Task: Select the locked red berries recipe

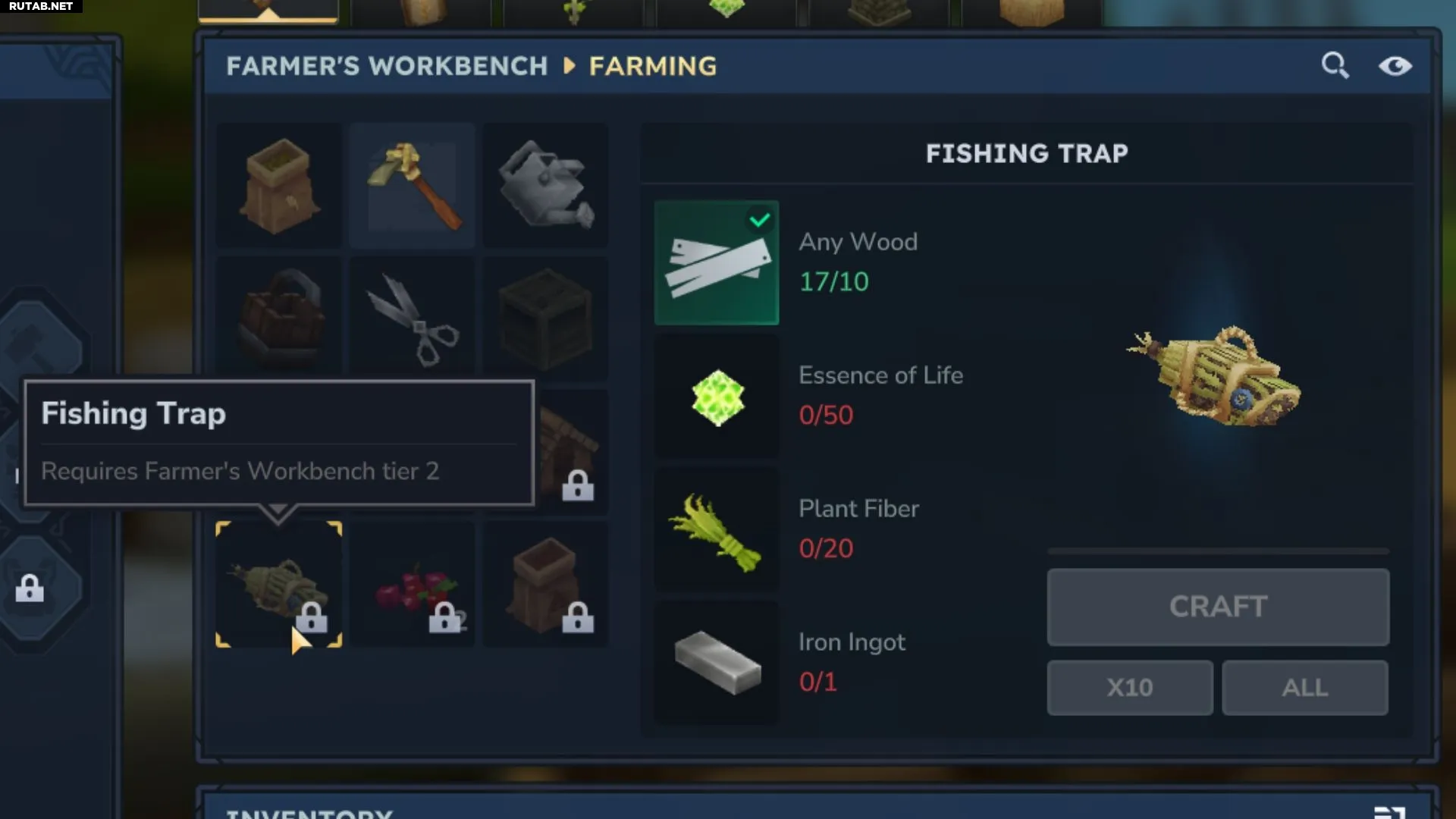Action: click(x=412, y=585)
